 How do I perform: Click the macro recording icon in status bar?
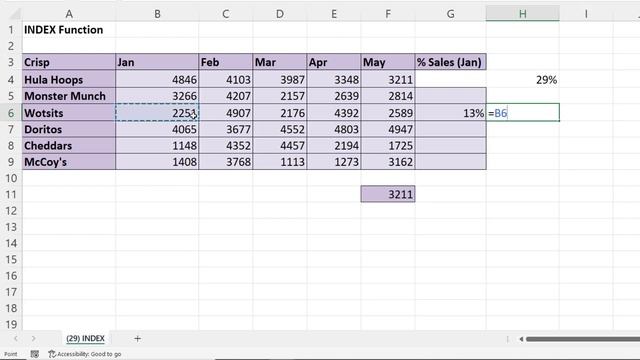point(35,354)
